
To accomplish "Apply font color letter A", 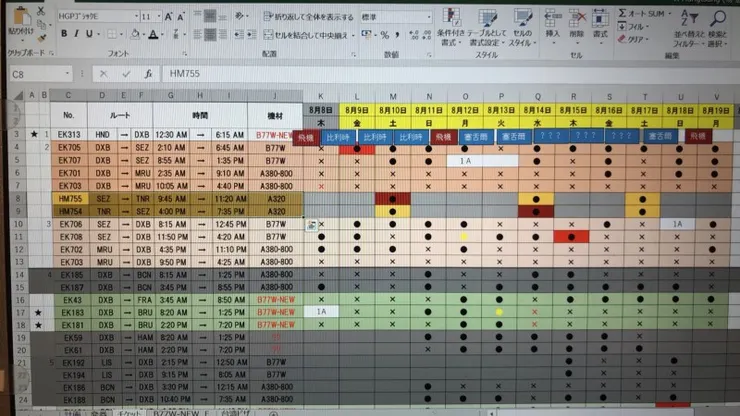I will (x=153, y=34).
